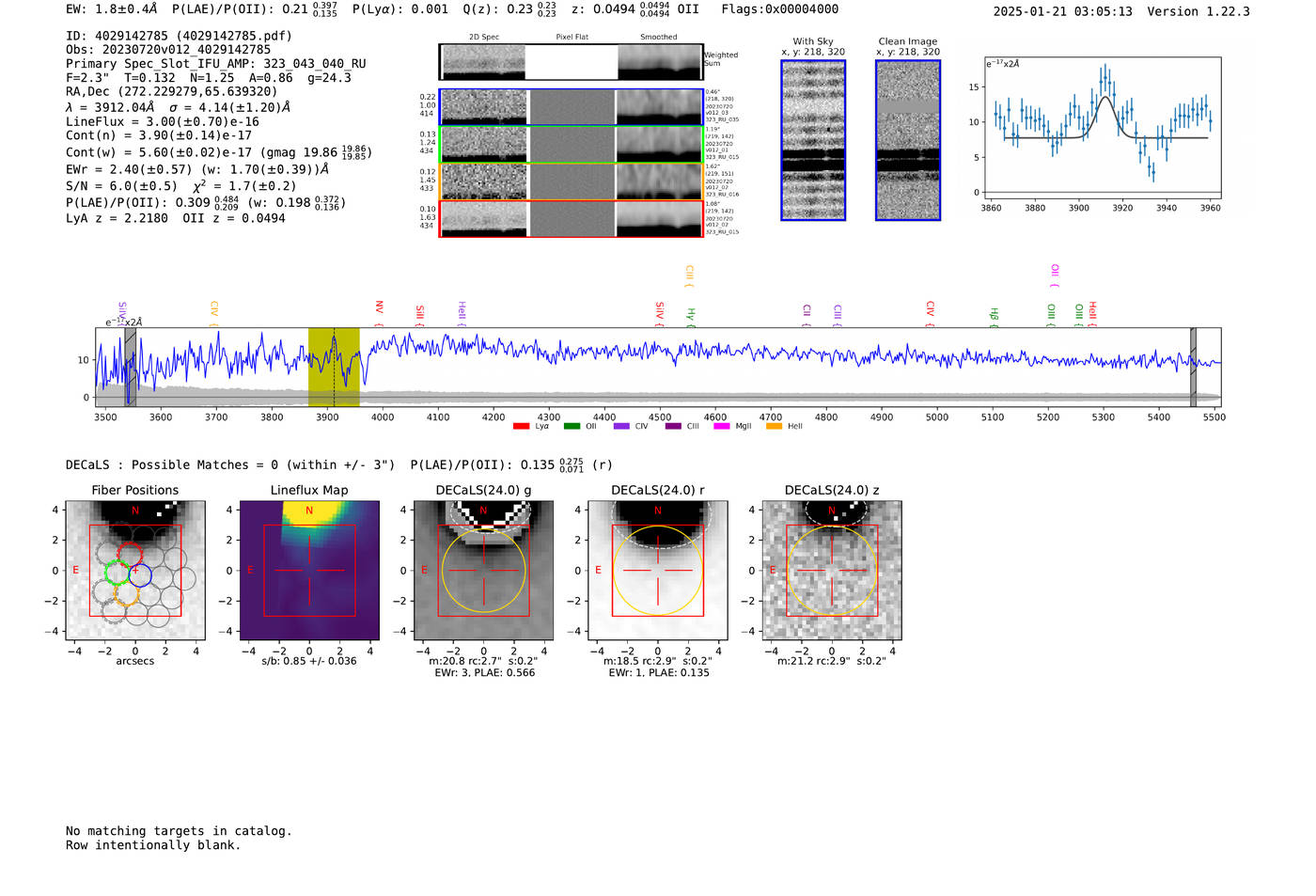The image size is (1316, 896).
Task: Click the purple CII line label
Action: pyautogui.click(x=807, y=313)
